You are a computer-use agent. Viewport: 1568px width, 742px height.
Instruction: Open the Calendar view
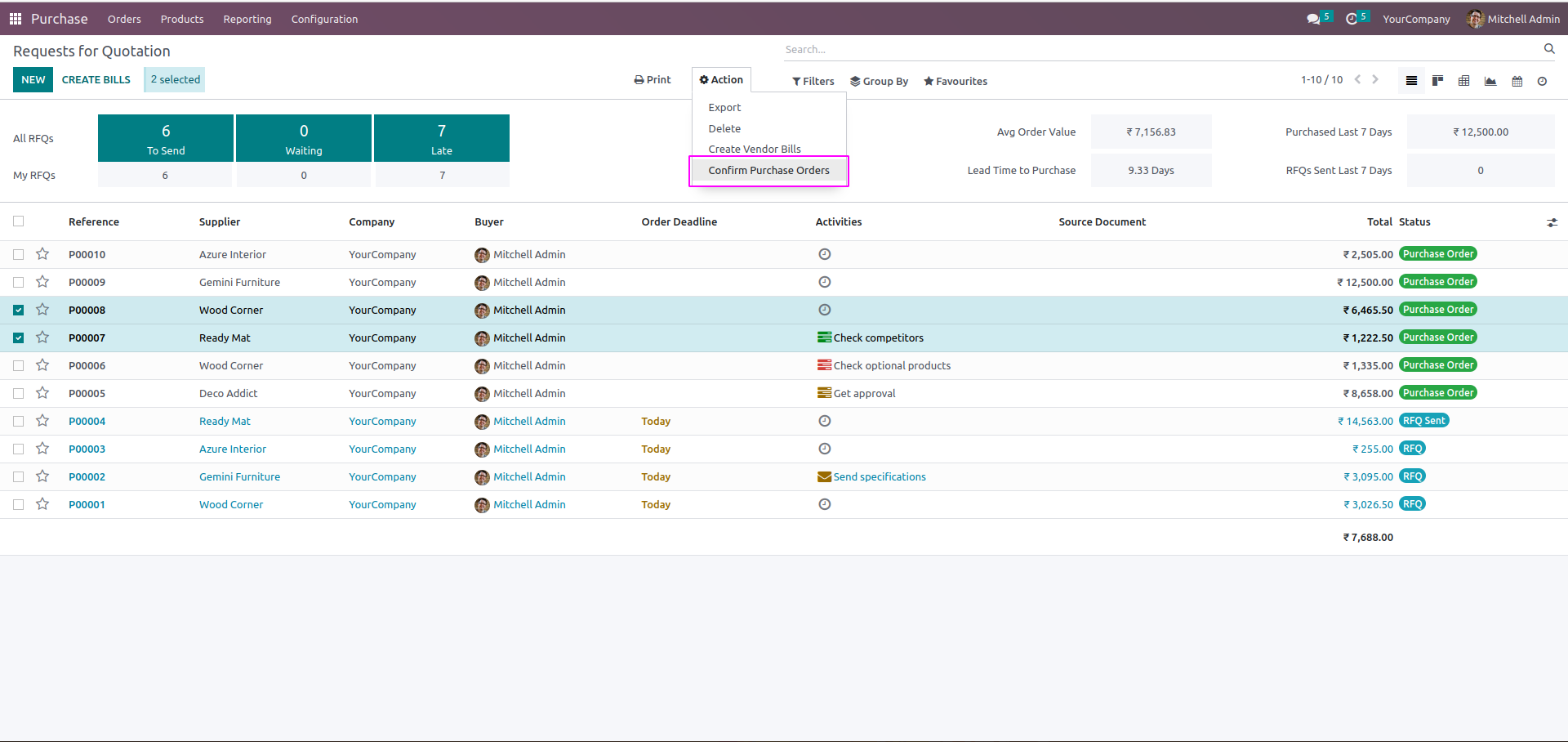tap(1517, 81)
